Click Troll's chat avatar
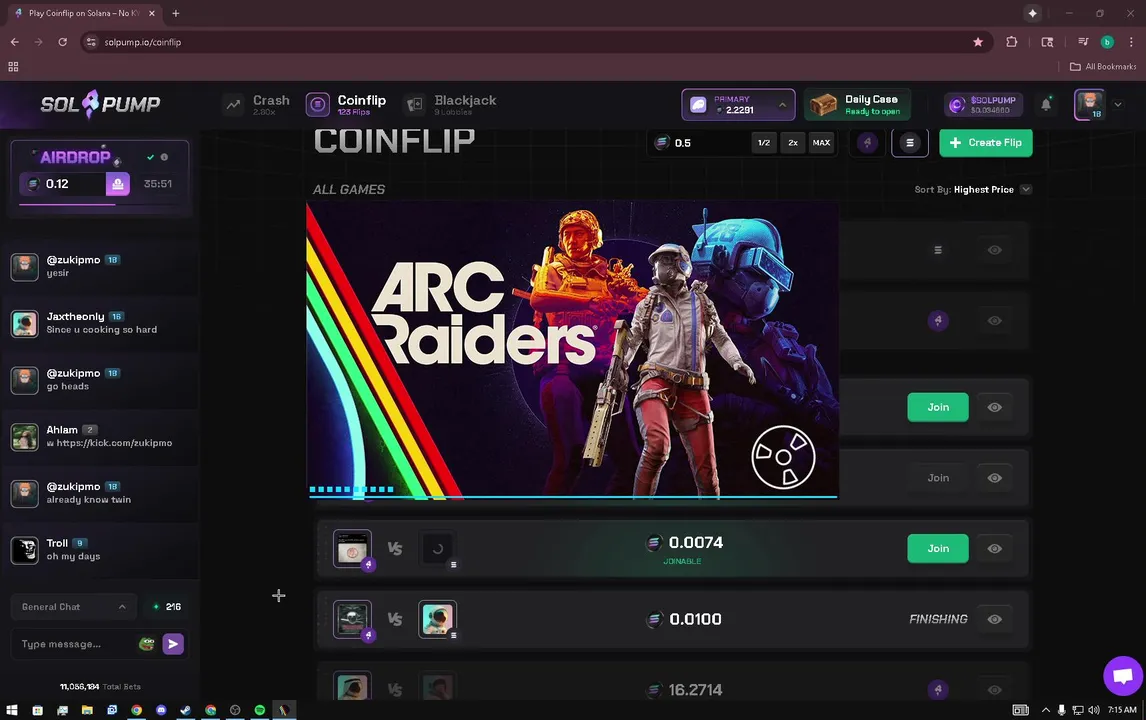This screenshot has width=1146, height=720. (24, 550)
